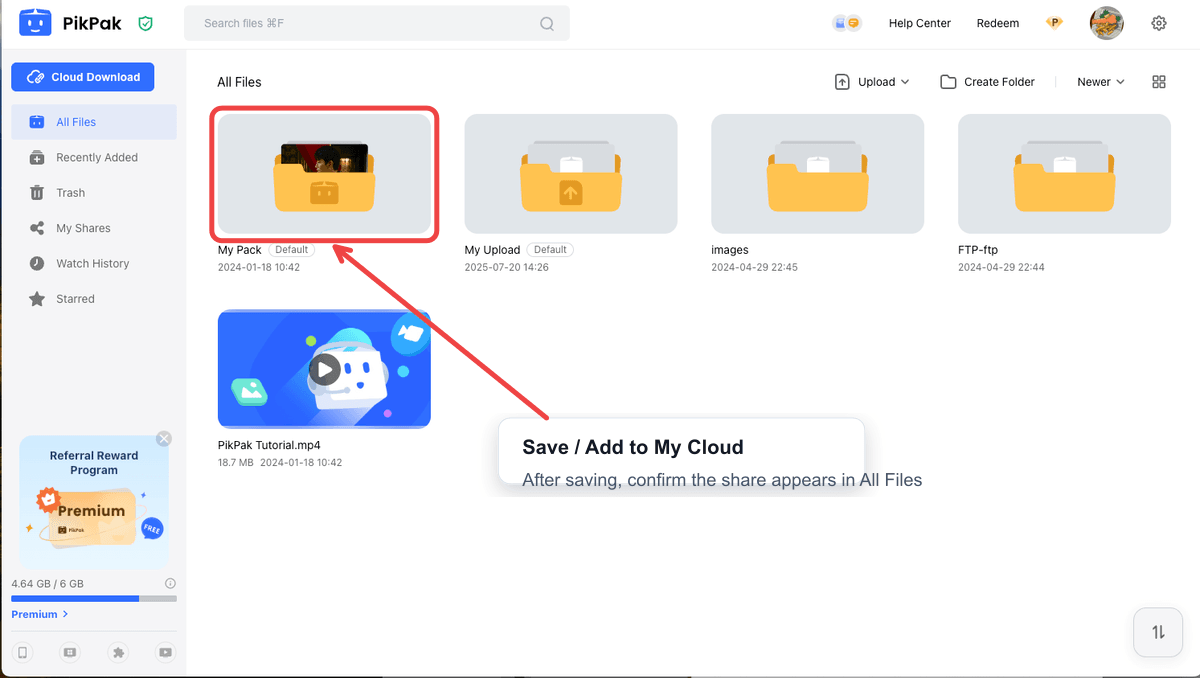Open the images folder

[818, 174]
